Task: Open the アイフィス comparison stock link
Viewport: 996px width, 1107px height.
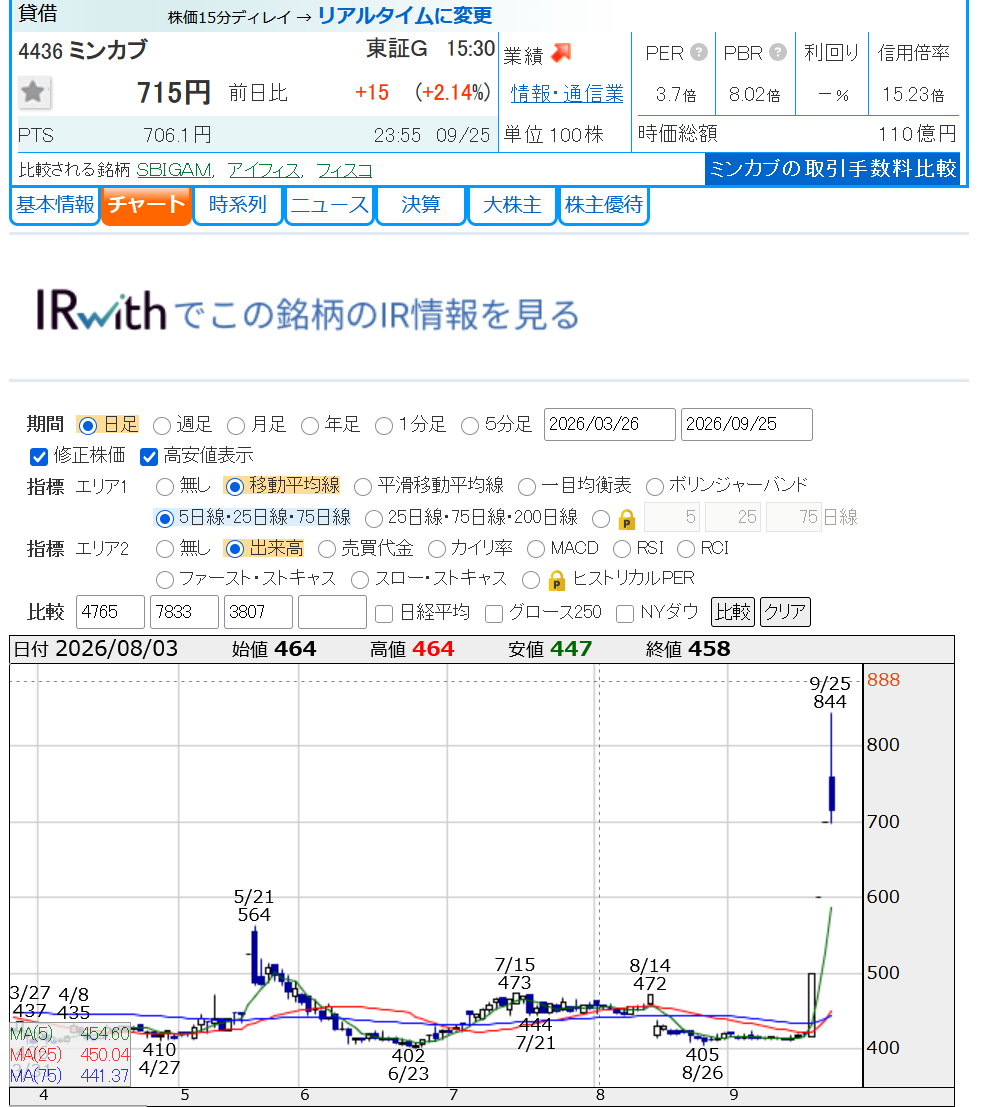Action: point(264,170)
